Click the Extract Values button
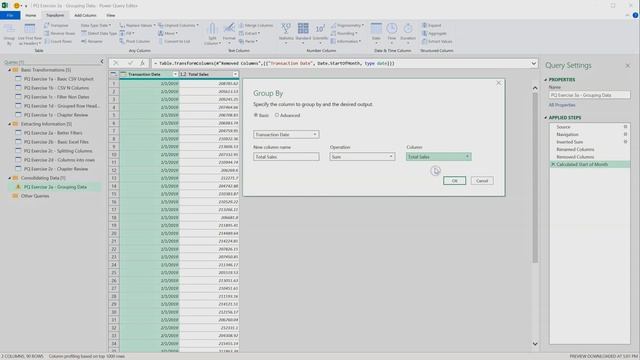The height and width of the screenshot is (360, 640). click(x=437, y=41)
